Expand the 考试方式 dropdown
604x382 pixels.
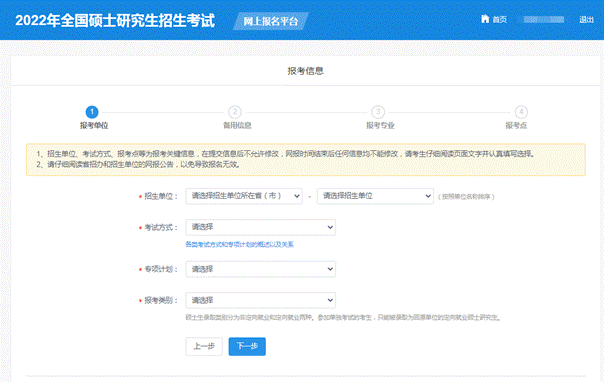click(260, 227)
